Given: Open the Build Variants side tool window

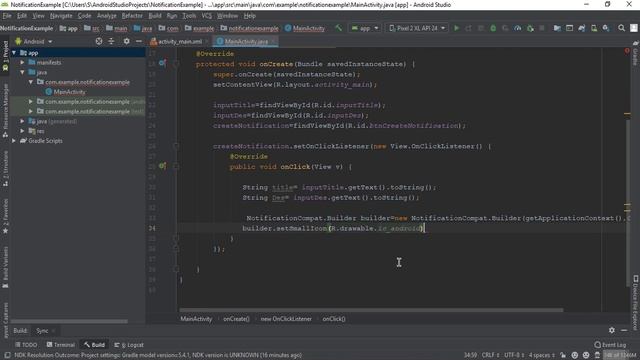Looking at the screenshot, I should tap(5, 267).
